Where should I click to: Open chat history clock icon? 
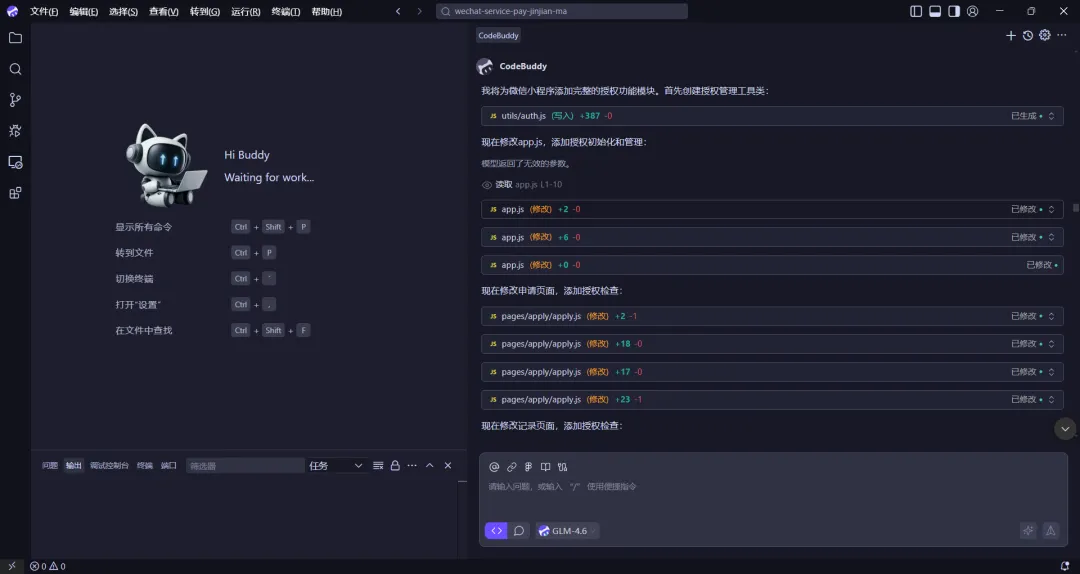point(1028,35)
